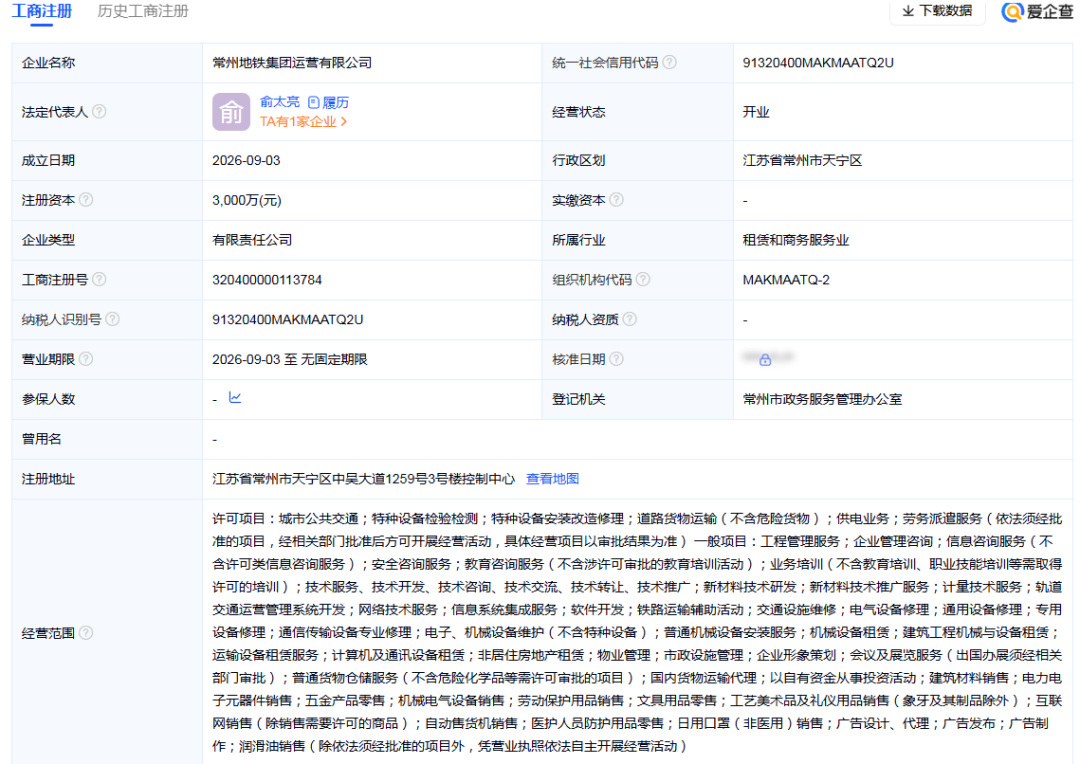Select the taxpayer ID value in 纳税人识别号 row
The height and width of the screenshot is (764, 1080).
click(x=287, y=320)
